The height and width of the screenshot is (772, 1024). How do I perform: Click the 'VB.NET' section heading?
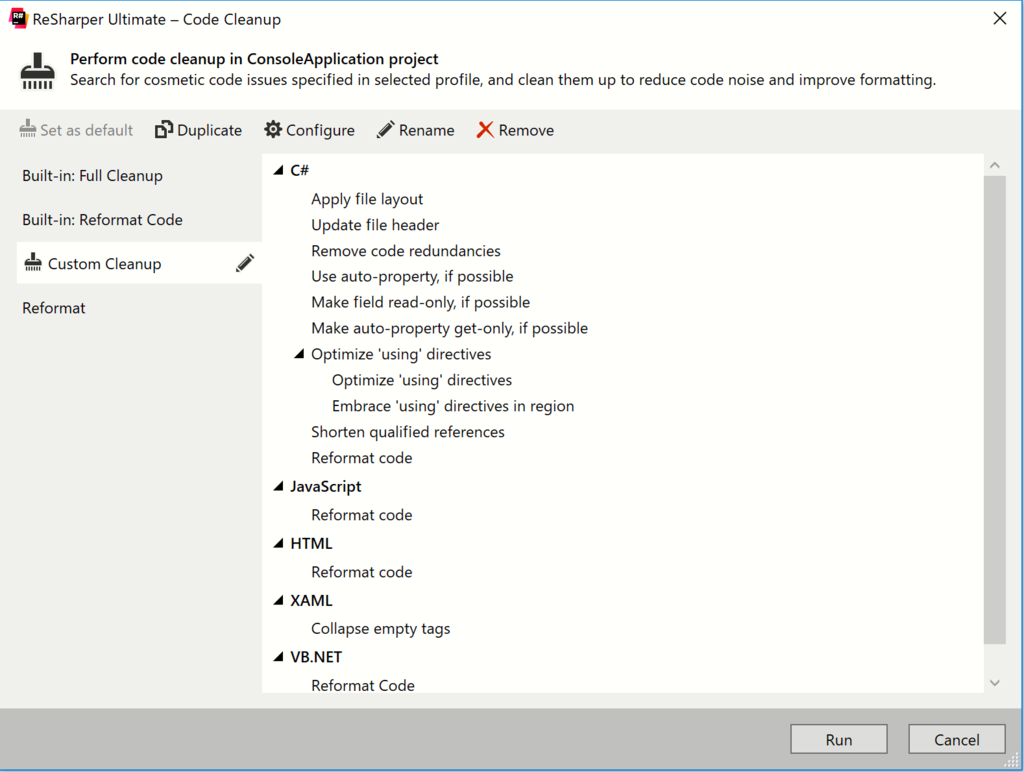click(x=316, y=657)
